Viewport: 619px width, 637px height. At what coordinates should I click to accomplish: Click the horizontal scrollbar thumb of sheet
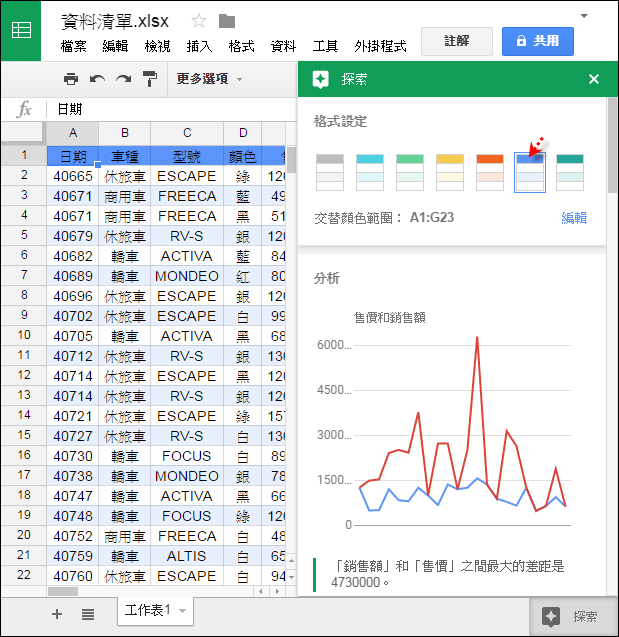click(63, 592)
